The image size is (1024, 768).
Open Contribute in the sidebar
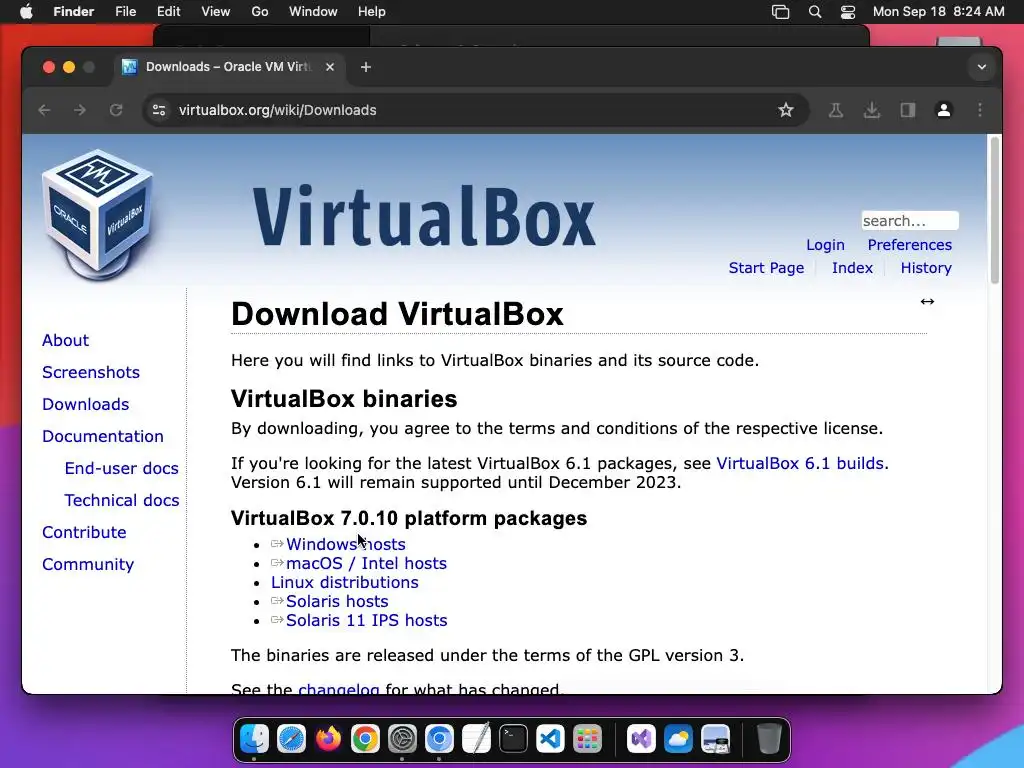[84, 532]
